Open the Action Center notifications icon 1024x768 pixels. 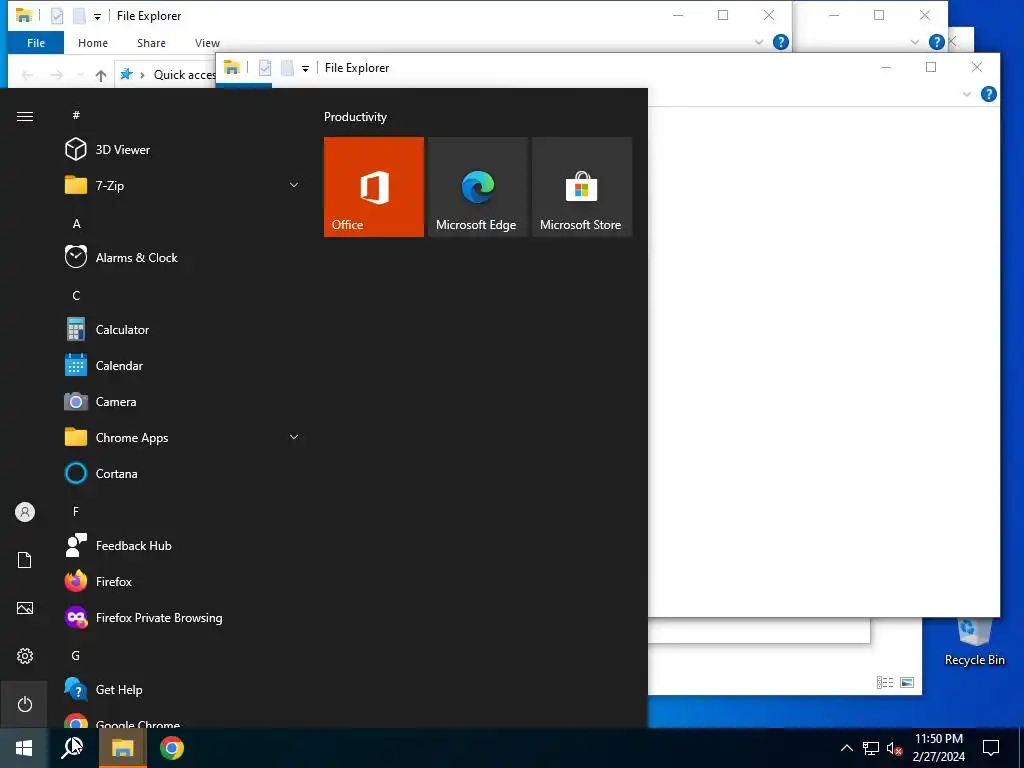point(991,748)
